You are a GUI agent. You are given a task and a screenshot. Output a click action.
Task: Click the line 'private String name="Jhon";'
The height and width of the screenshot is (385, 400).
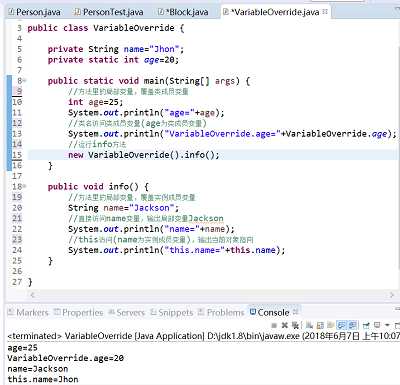[x=116, y=49]
